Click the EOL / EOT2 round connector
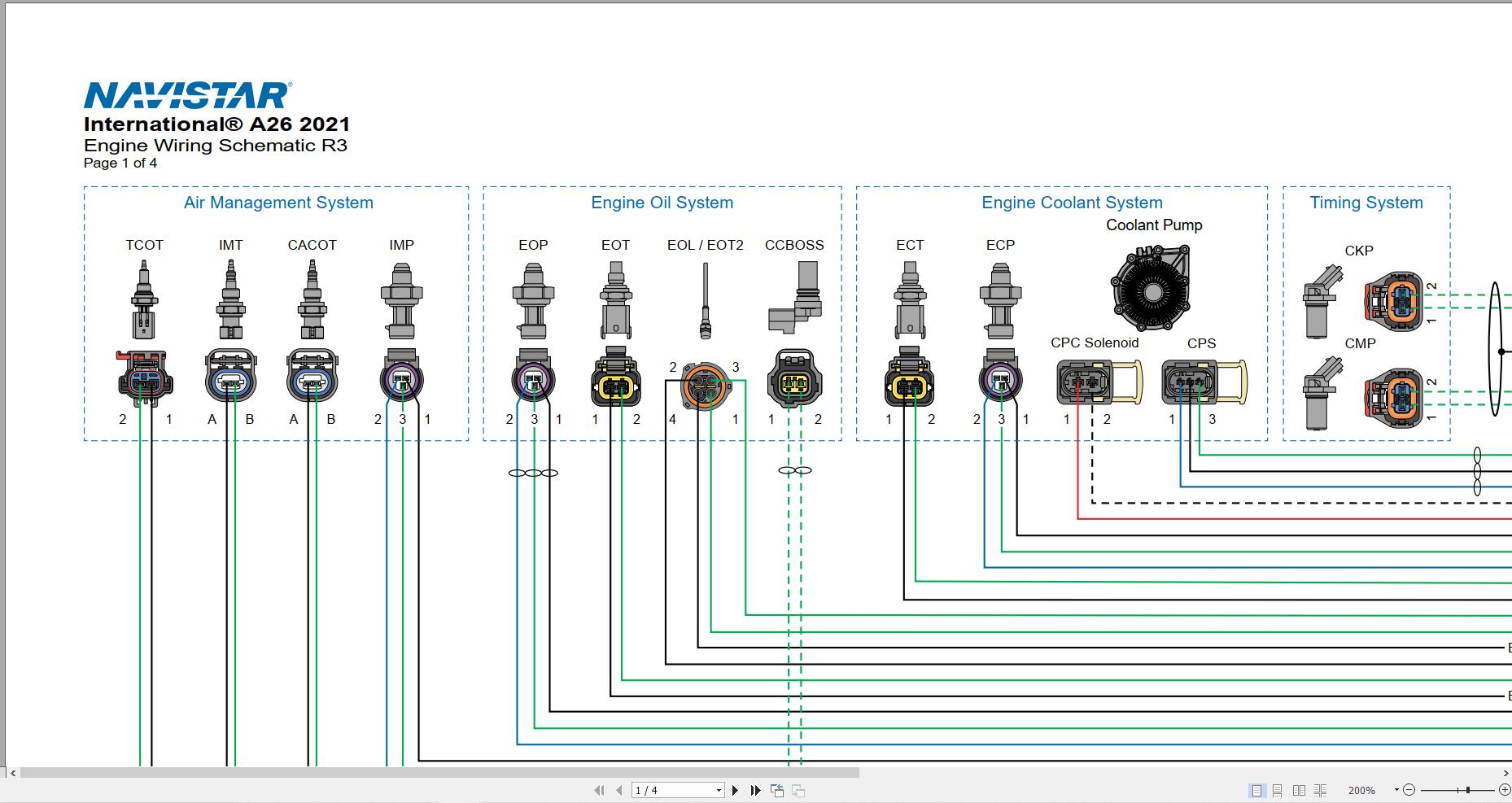This screenshot has height=803, width=1512. (706, 386)
